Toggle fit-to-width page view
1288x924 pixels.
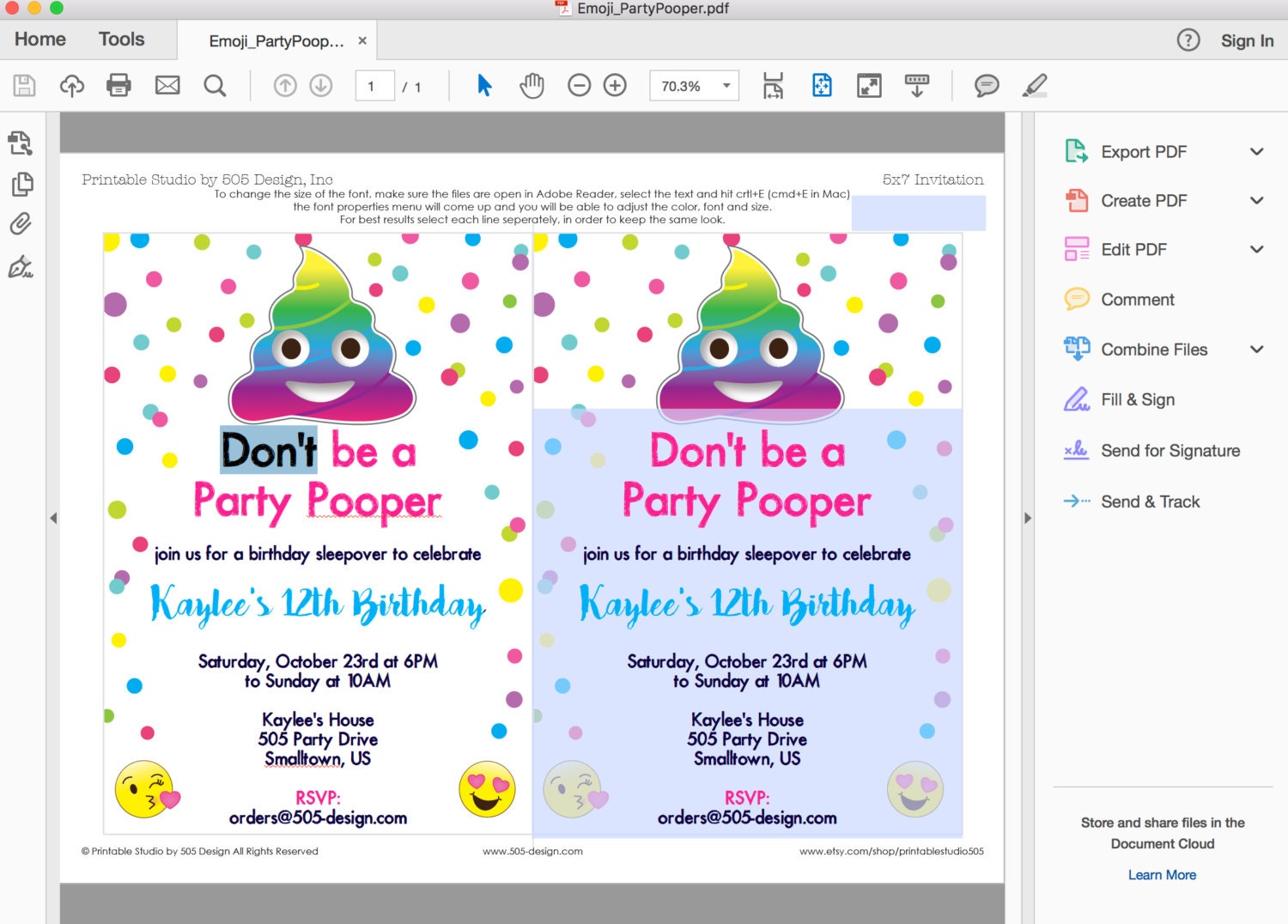pyautogui.click(x=774, y=85)
